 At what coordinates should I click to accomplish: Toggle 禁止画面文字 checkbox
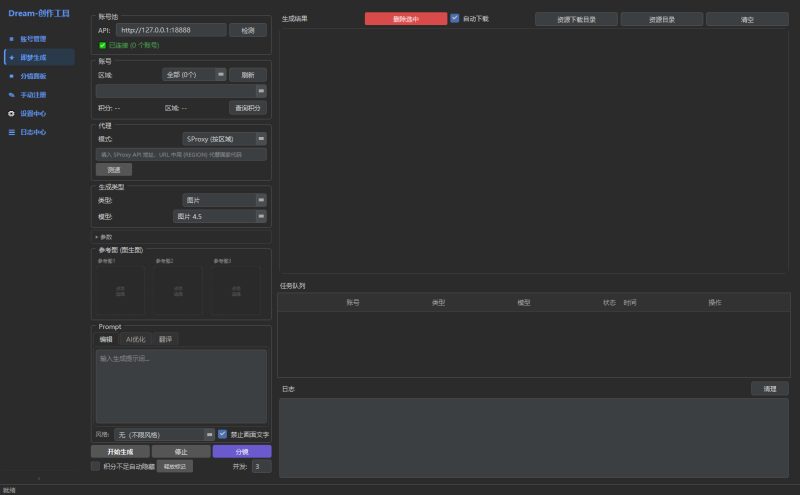coord(223,434)
